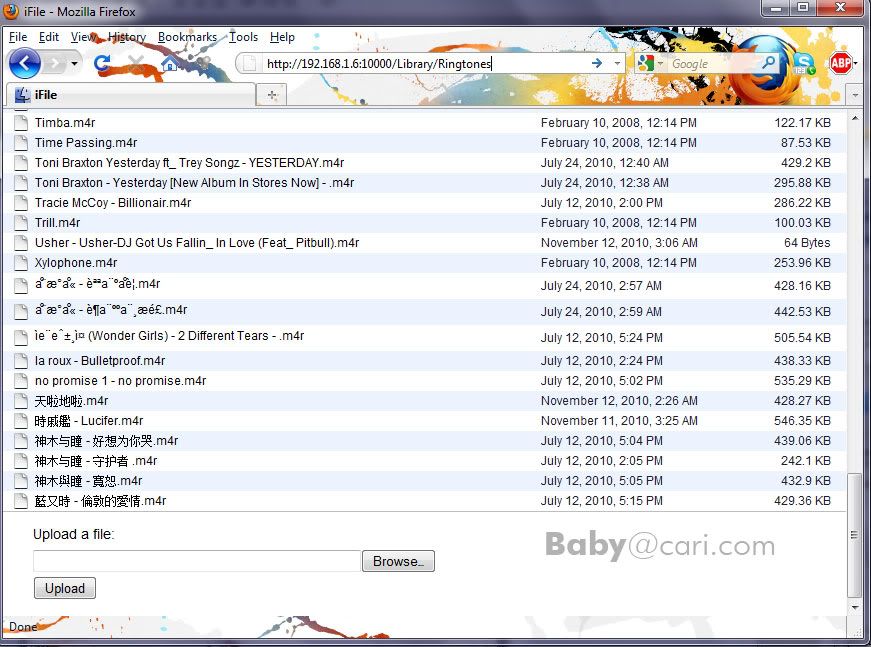Click the search magnifier icon
This screenshot has height=647, width=871.
(x=768, y=63)
